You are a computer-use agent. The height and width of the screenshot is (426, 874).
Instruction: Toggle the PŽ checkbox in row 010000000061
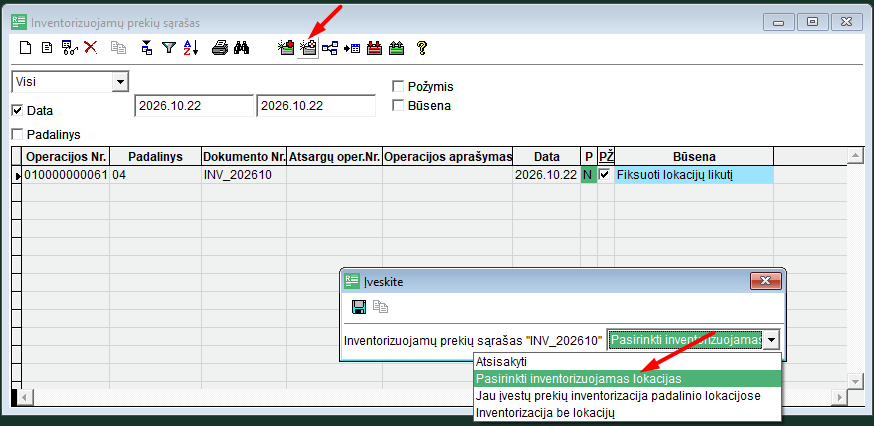tap(605, 175)
